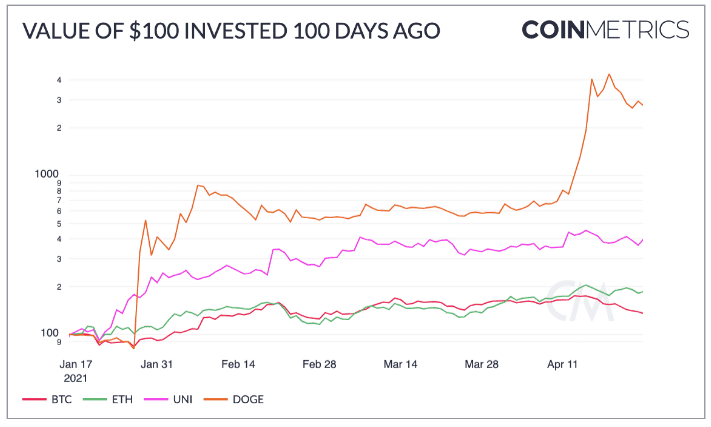Click the red BTC legend line swatch
Image resolution: width=711 pixels, height=427 pixels.
pos(34,399)
